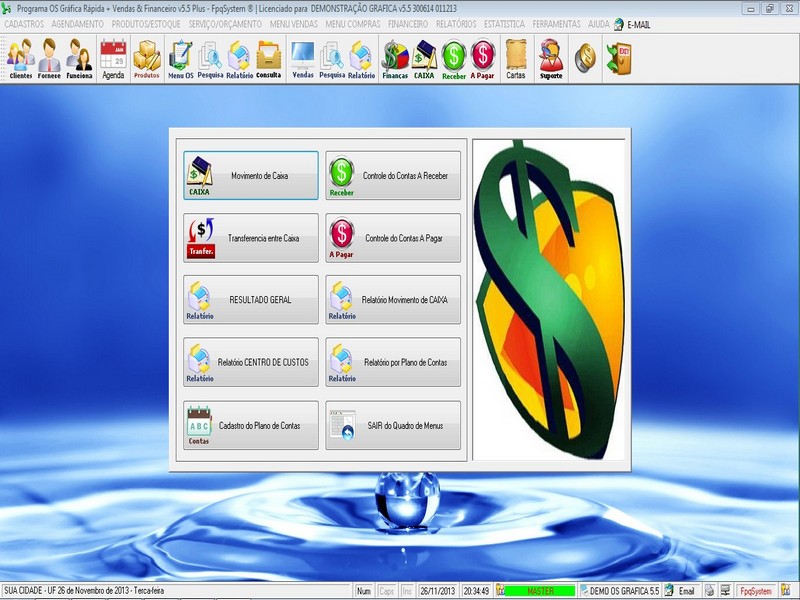800x600 pixels.
Task: Click the exit door toolbar icon
Action: click(619, 58)
